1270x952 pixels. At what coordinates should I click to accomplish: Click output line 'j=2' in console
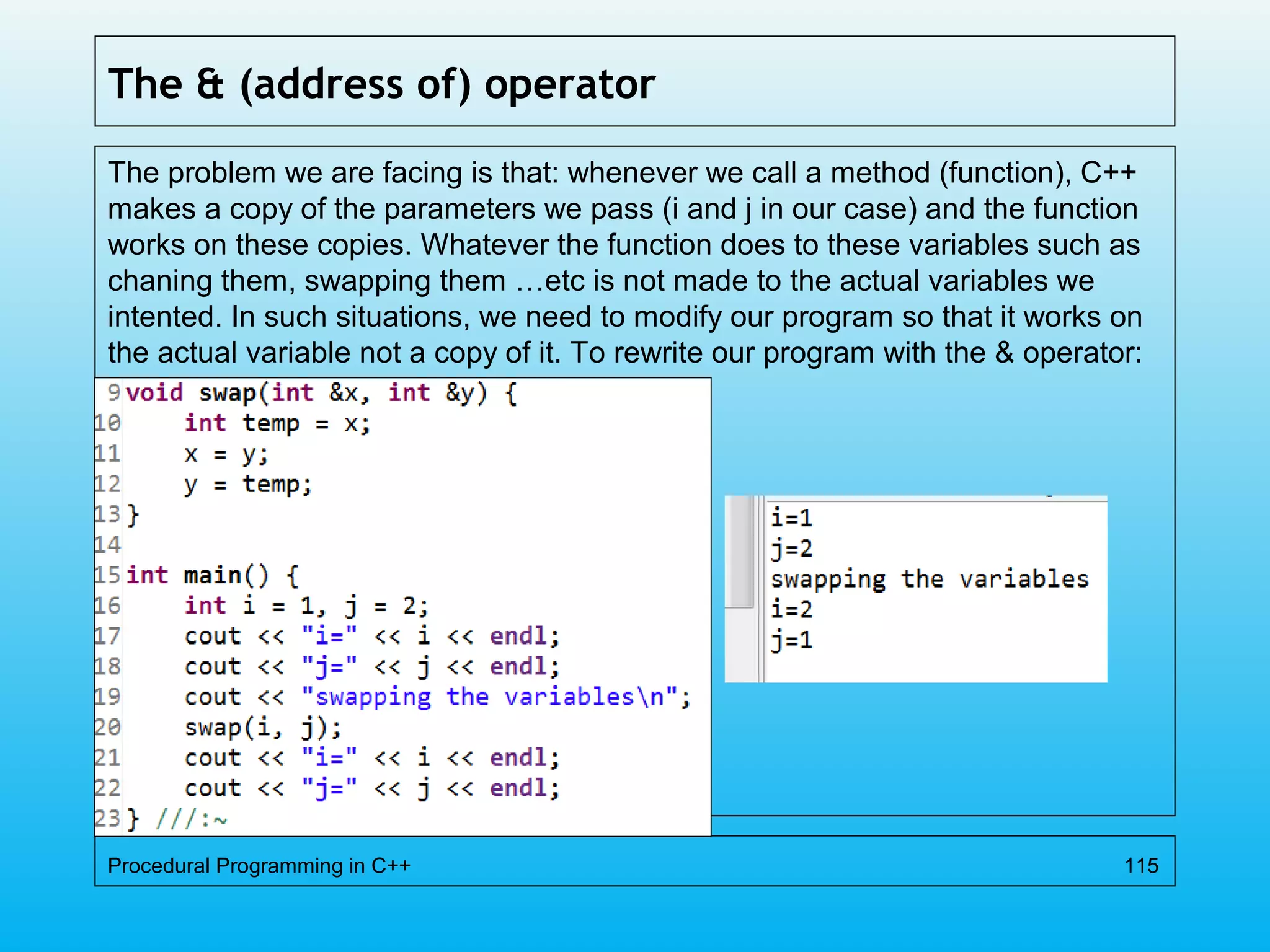coord(791,549)
